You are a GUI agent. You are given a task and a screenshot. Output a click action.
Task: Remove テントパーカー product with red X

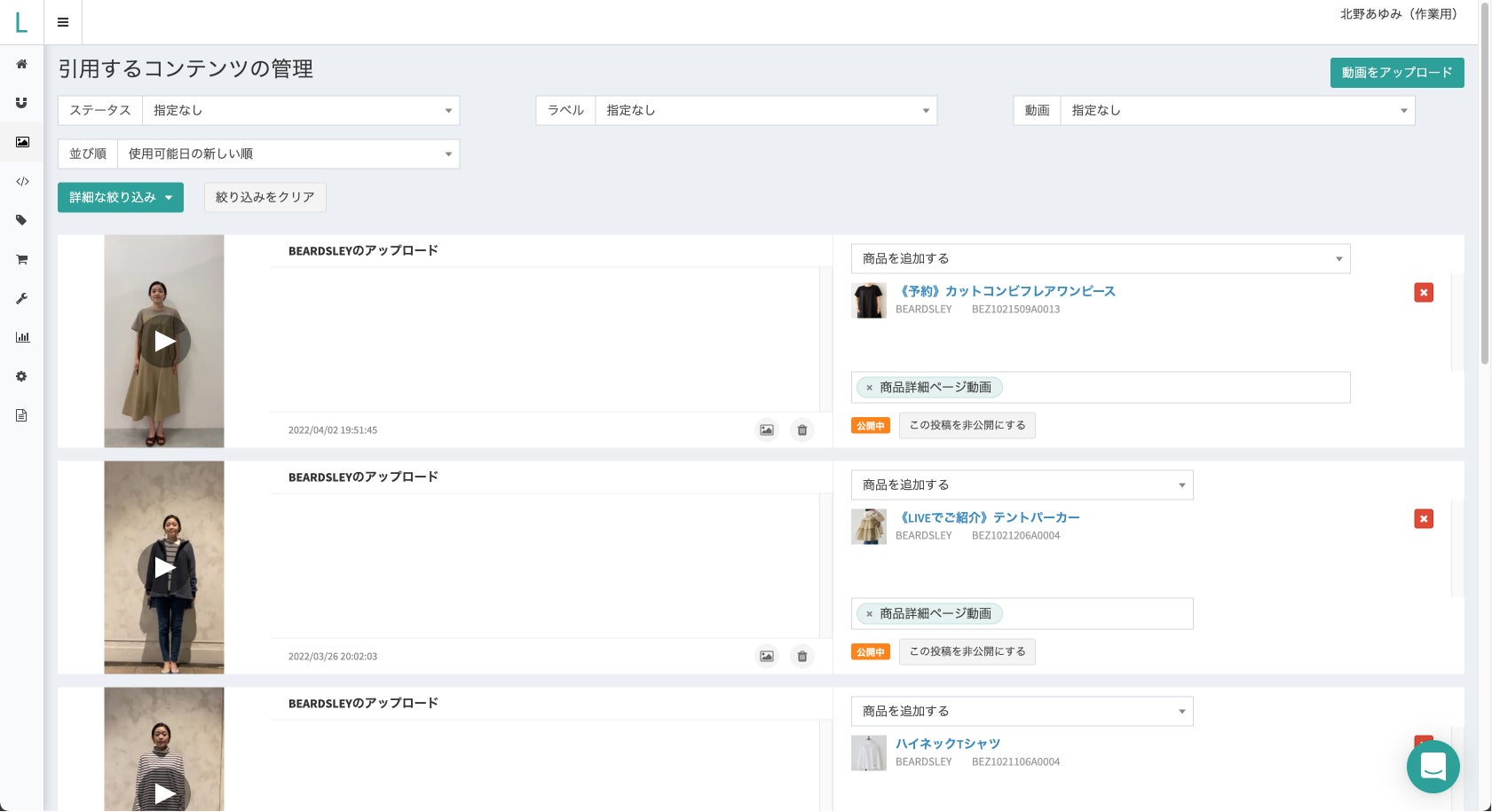1423,518
